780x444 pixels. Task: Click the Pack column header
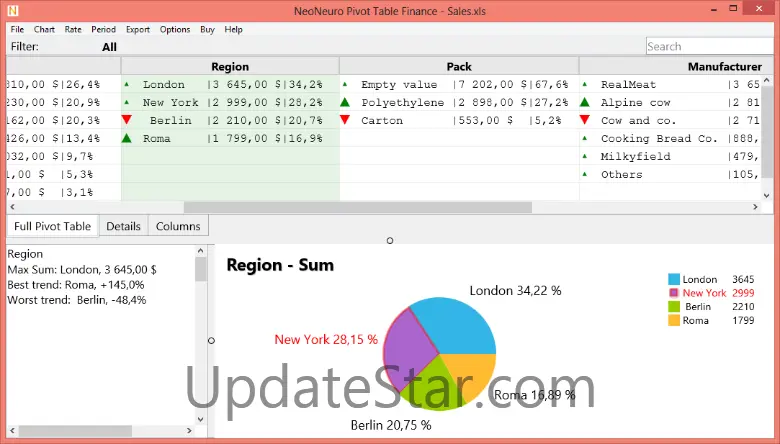click(x=459, y=66)
